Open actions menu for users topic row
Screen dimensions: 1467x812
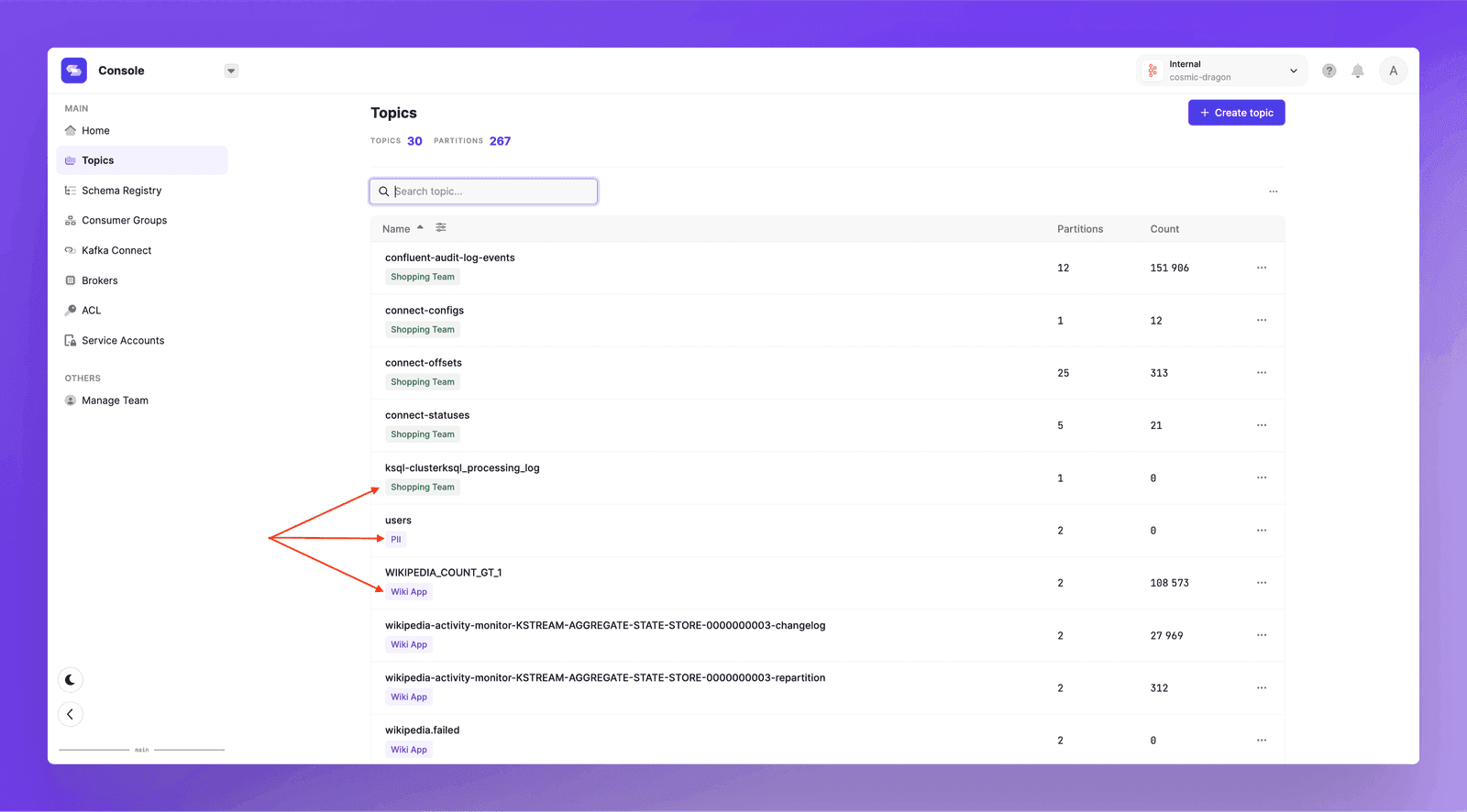1261,531
